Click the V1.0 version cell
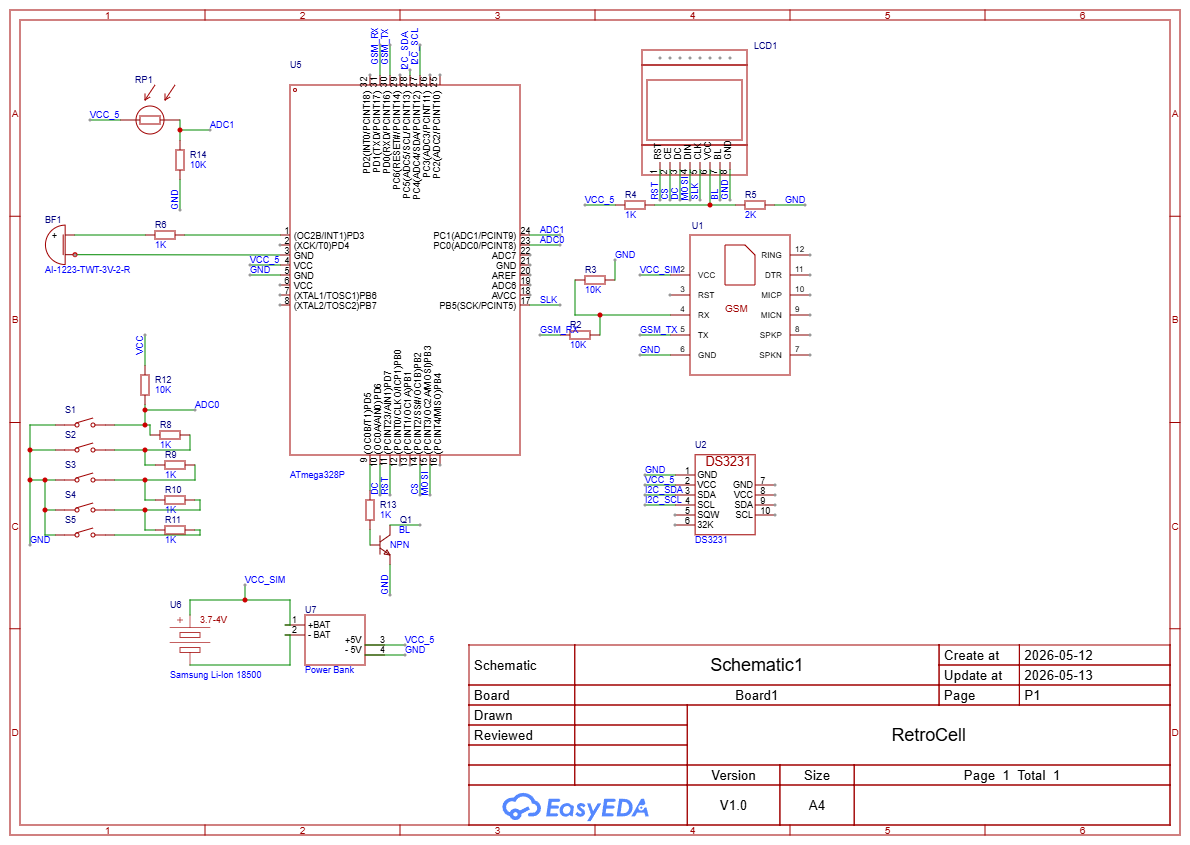 (733, 805)
